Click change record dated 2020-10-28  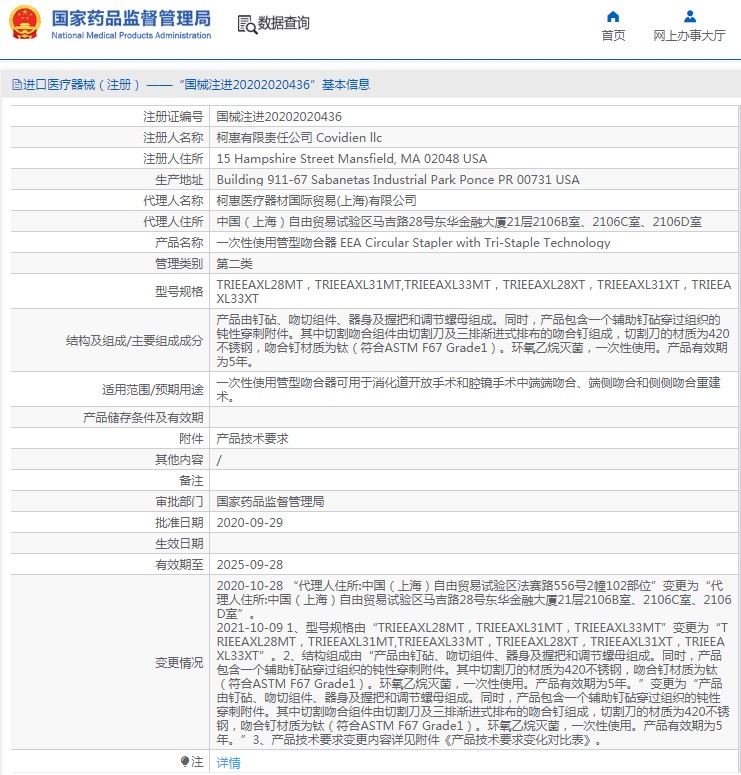[474, 600]
